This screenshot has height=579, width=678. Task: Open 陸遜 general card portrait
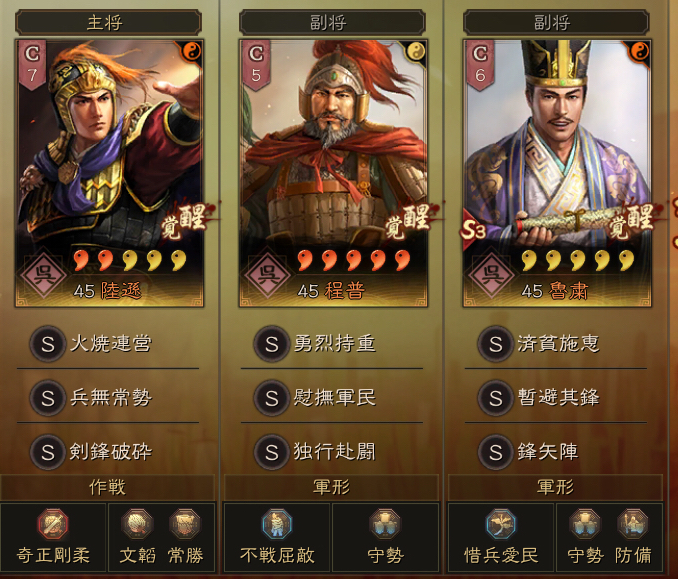click(x=109, y=173)
